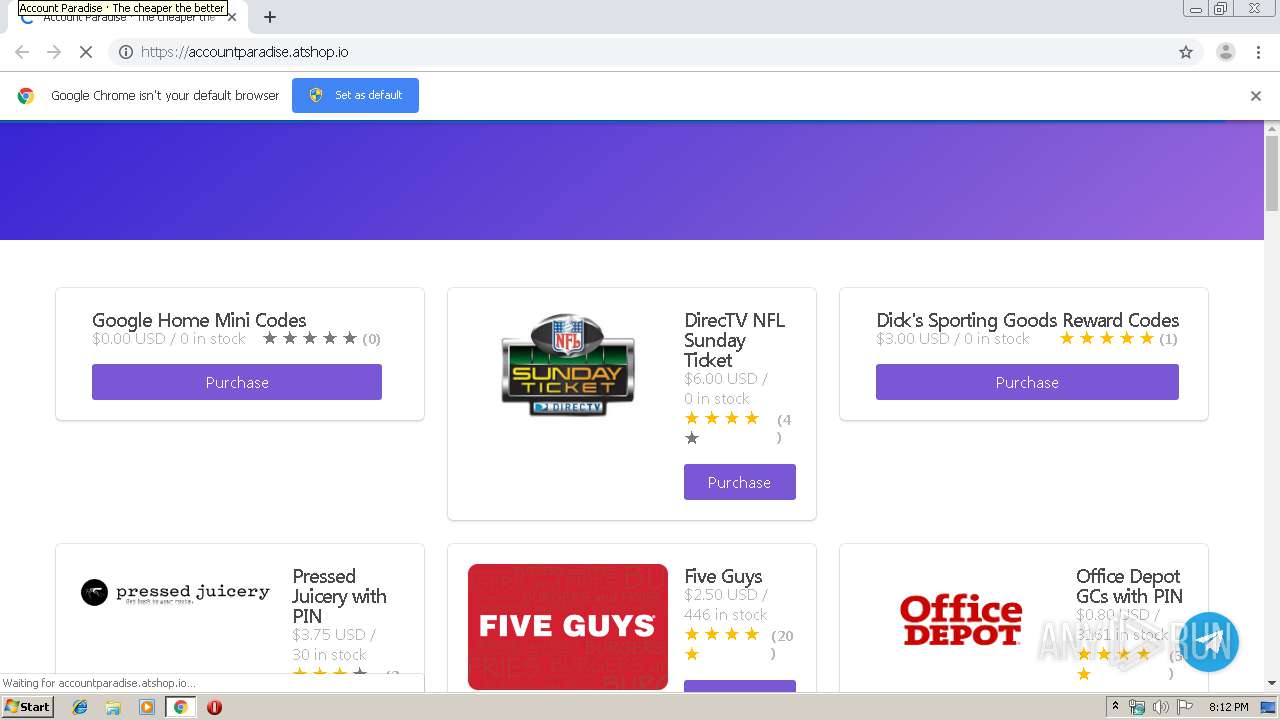Open Windows Media Player from taskbar

tap(147, 707)
